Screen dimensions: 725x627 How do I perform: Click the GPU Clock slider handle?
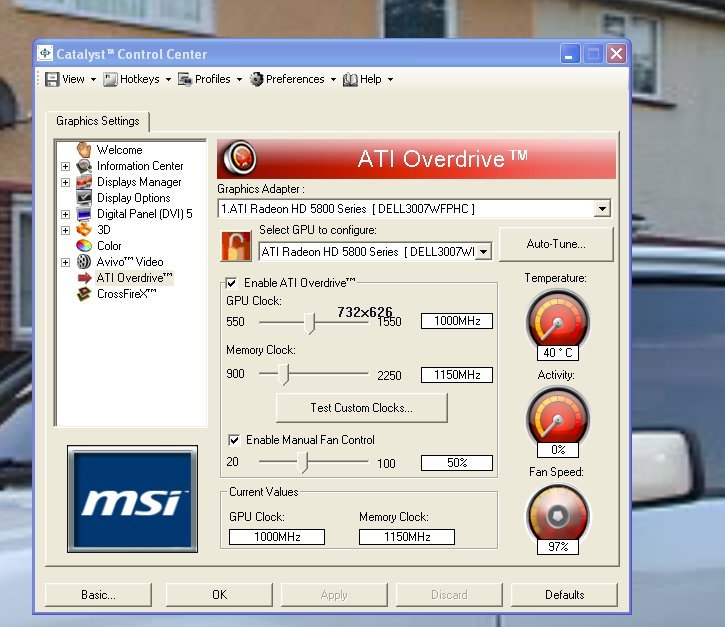click(x=311, y=322)
